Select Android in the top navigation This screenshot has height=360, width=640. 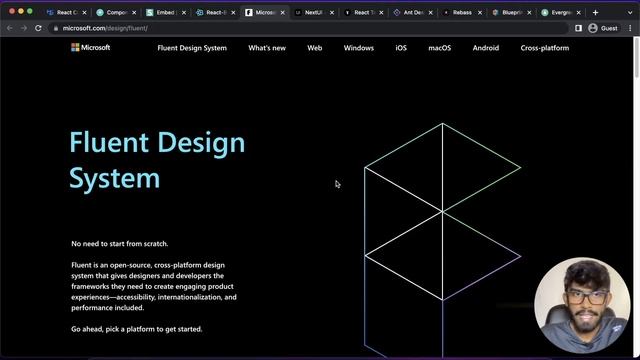pyautogui.click(x=486, y=48)
